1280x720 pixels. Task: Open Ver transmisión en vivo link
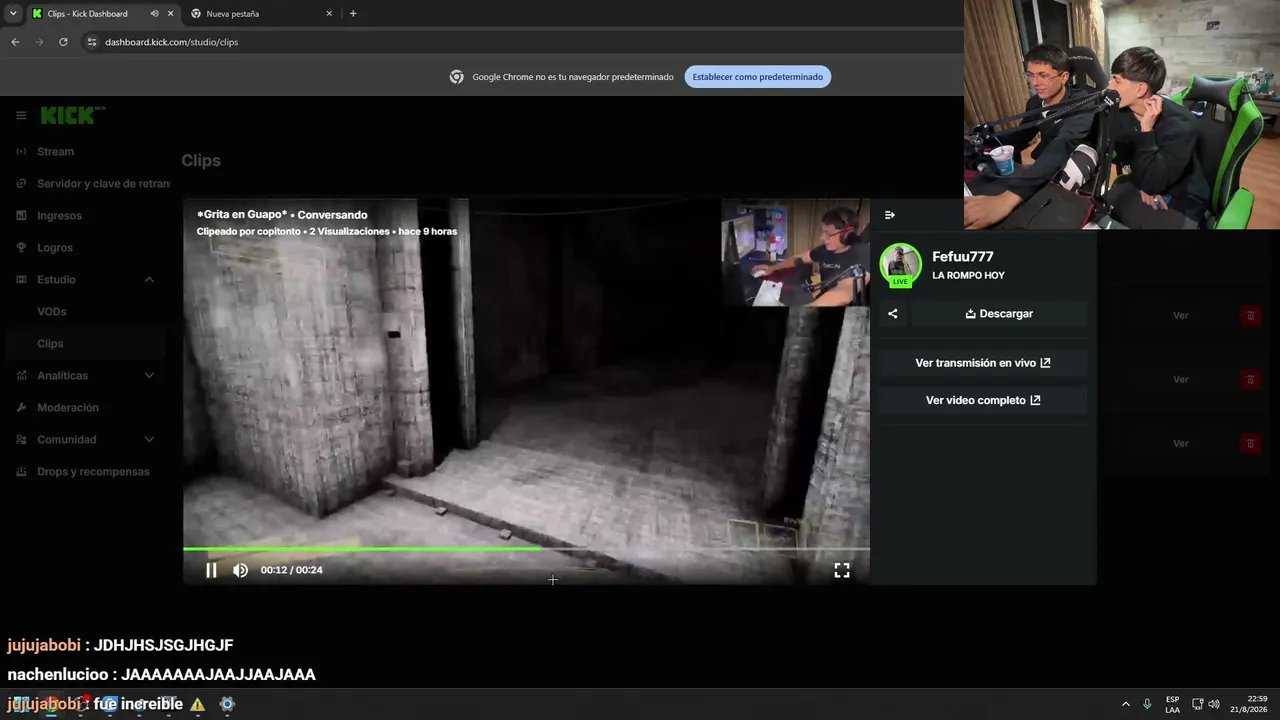(983, 363)
